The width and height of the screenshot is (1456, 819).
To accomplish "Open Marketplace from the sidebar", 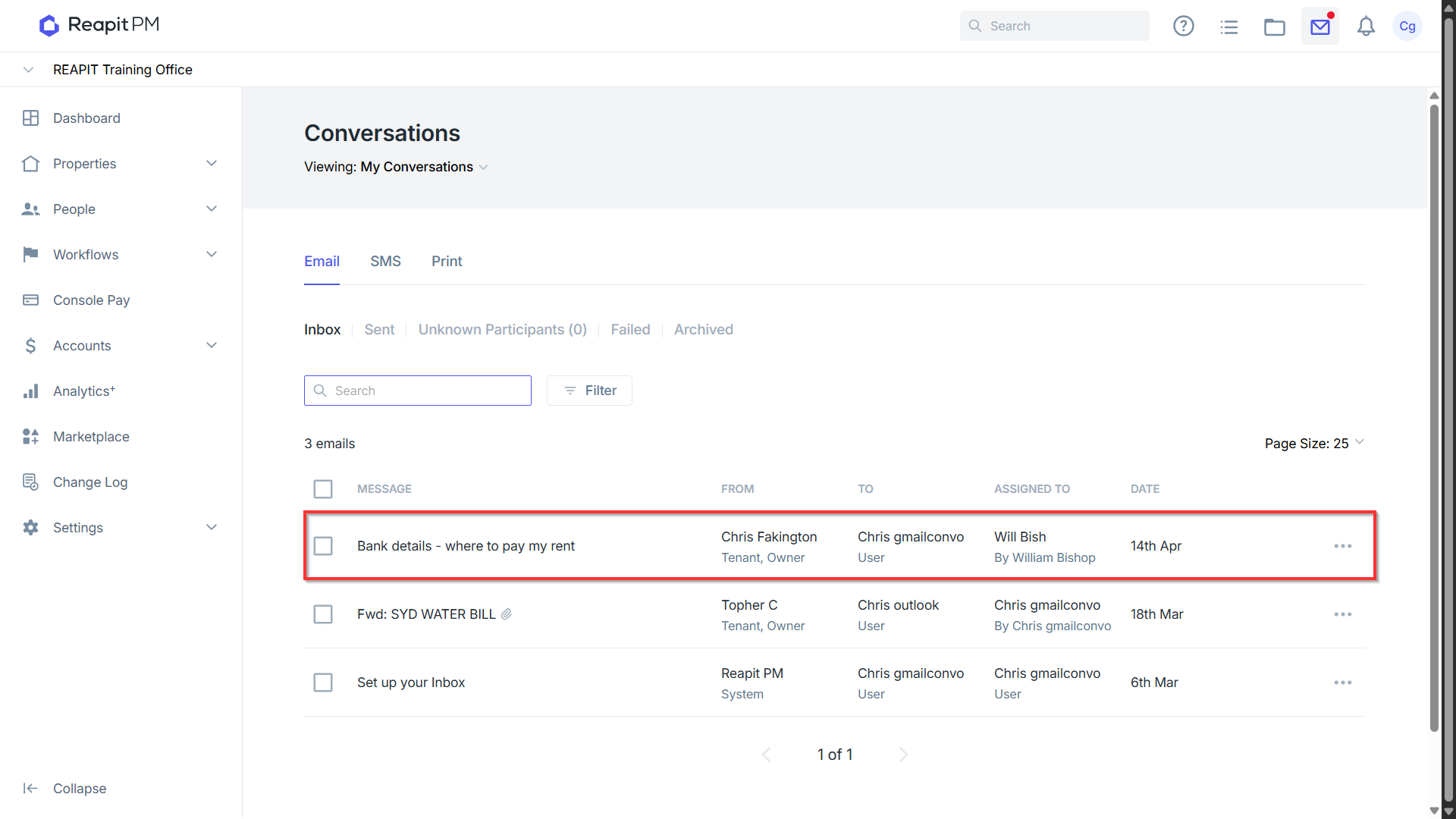I will tap(91, 437).
